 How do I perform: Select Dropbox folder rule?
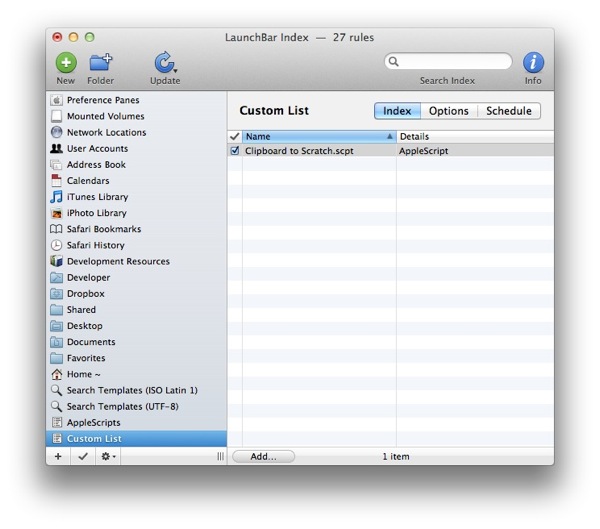(136, 294)
